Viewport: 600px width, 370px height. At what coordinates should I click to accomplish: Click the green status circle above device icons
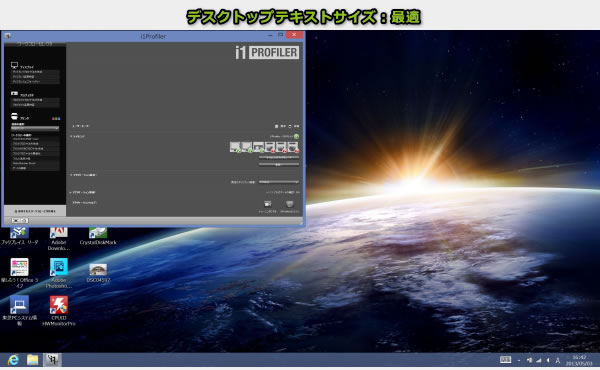(x=296, y=136)
